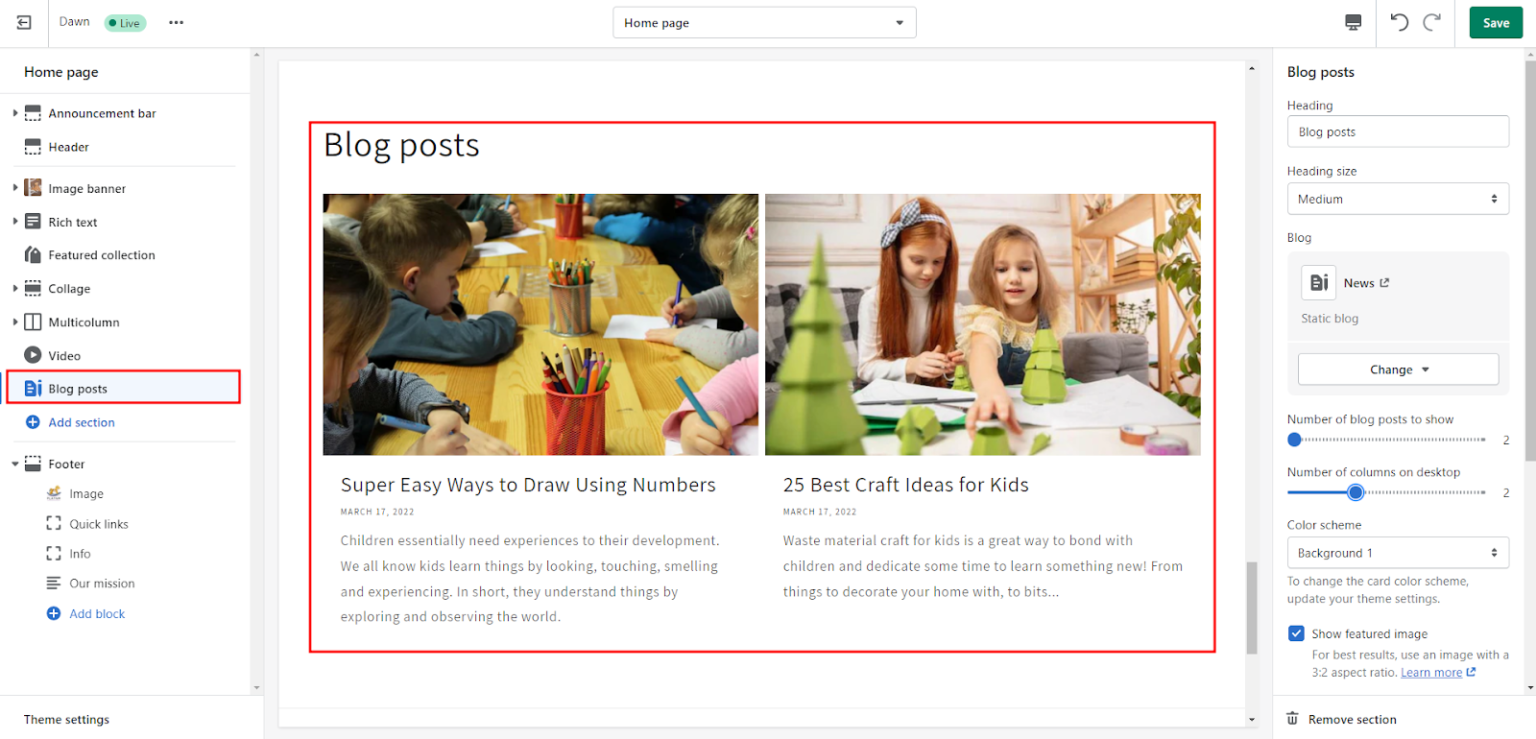Click the Save button
The height and width of the screenshot is (739, 1536).
(x=1495, y=22)
